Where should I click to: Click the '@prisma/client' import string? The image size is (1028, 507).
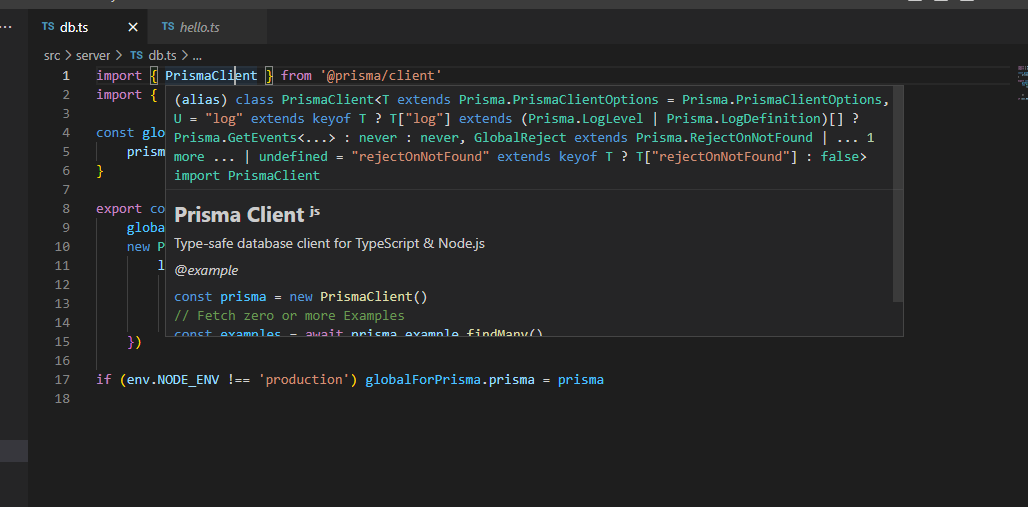[x=381, y=75]
